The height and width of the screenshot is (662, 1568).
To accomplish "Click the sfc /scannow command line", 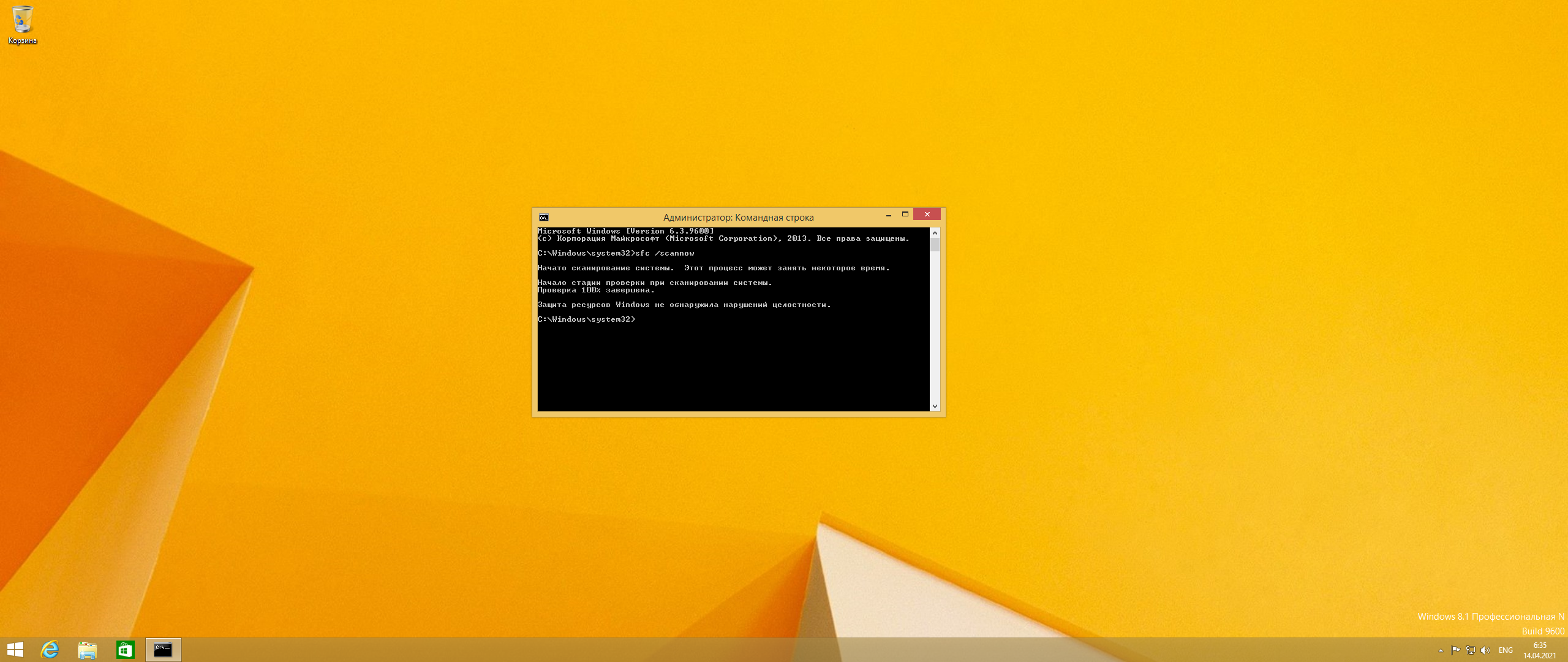I will pyautogui.click(x=616, y=253).
